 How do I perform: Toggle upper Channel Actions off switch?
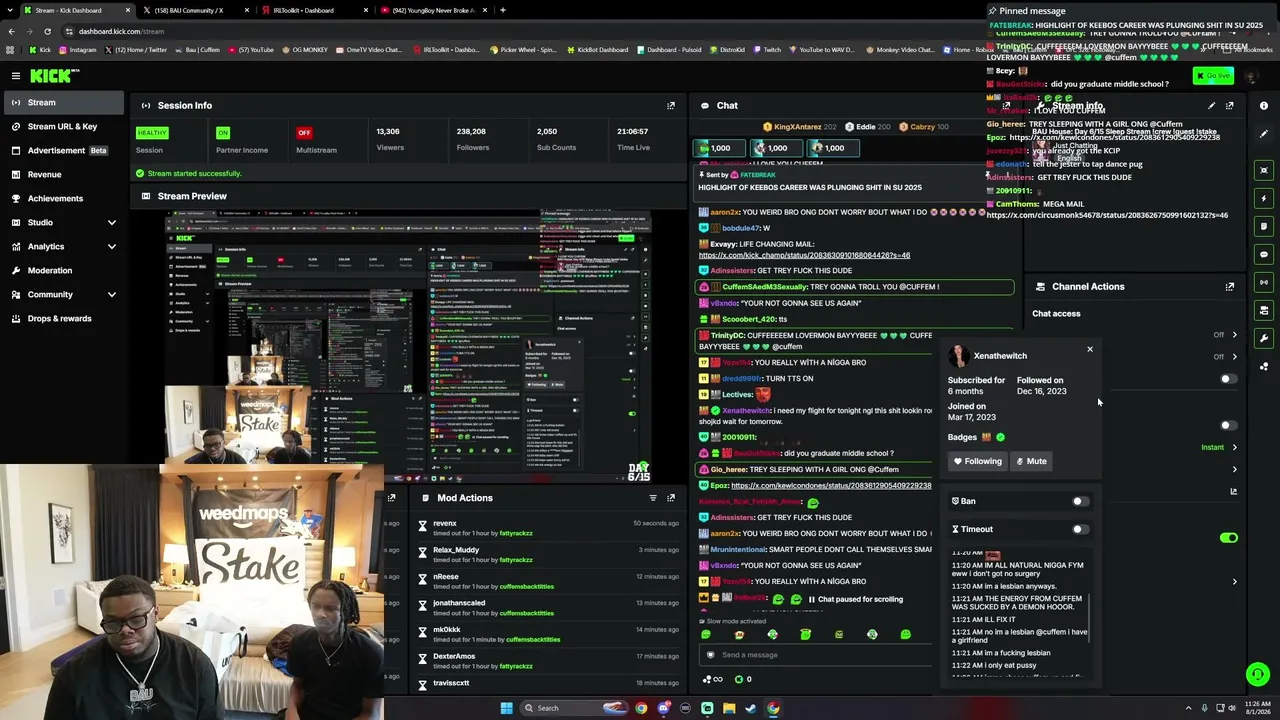[x=1228, y=379]
